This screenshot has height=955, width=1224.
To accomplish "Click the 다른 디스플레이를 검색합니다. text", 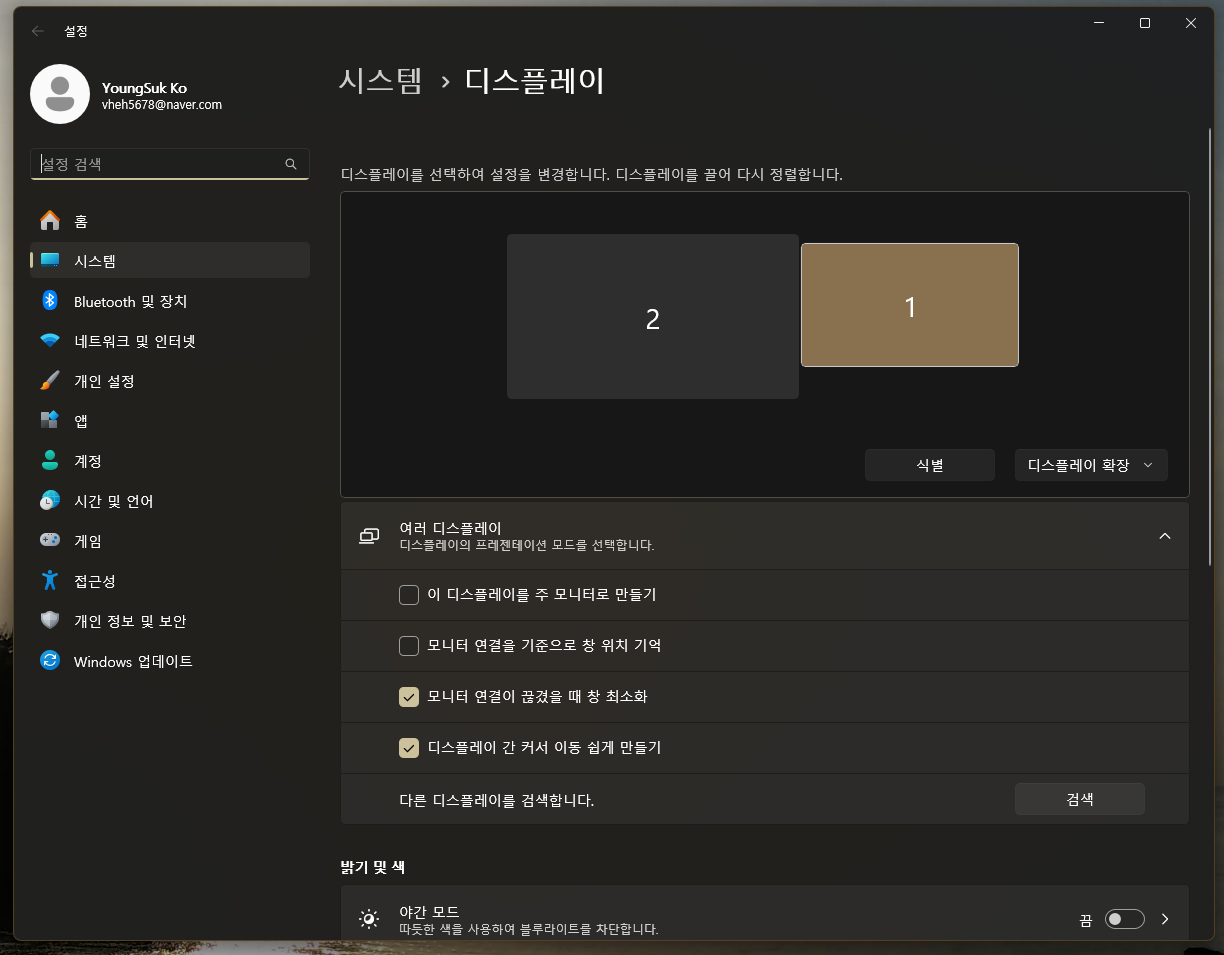I will point(497,800).
